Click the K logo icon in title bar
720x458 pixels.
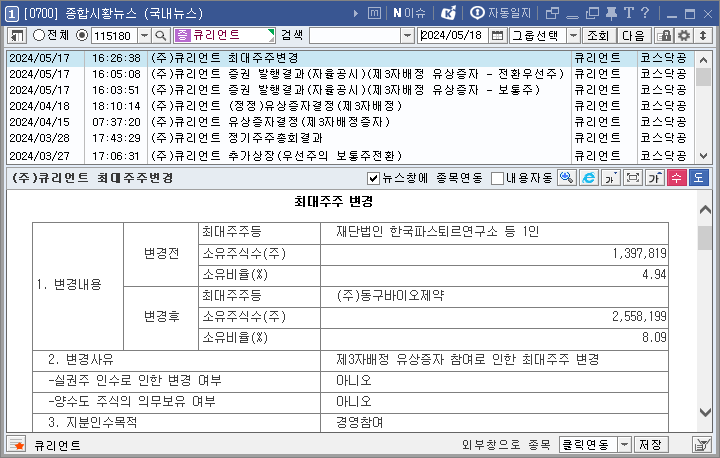coord(448,13)
